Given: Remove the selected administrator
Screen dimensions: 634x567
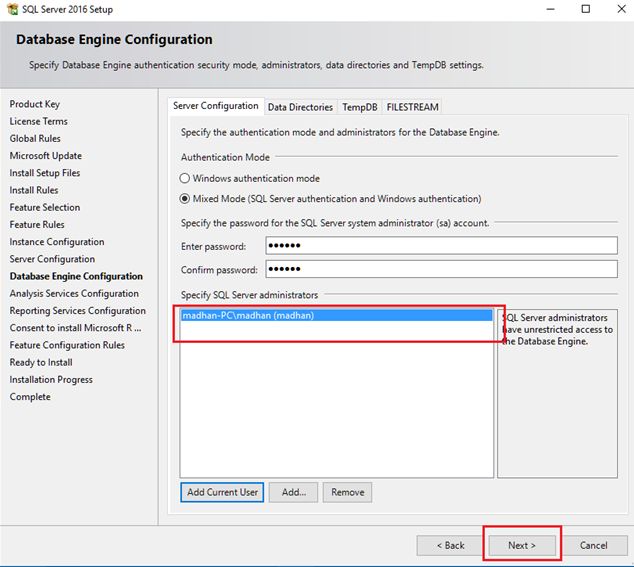Looking at the screenshot, I should [348, 492].
